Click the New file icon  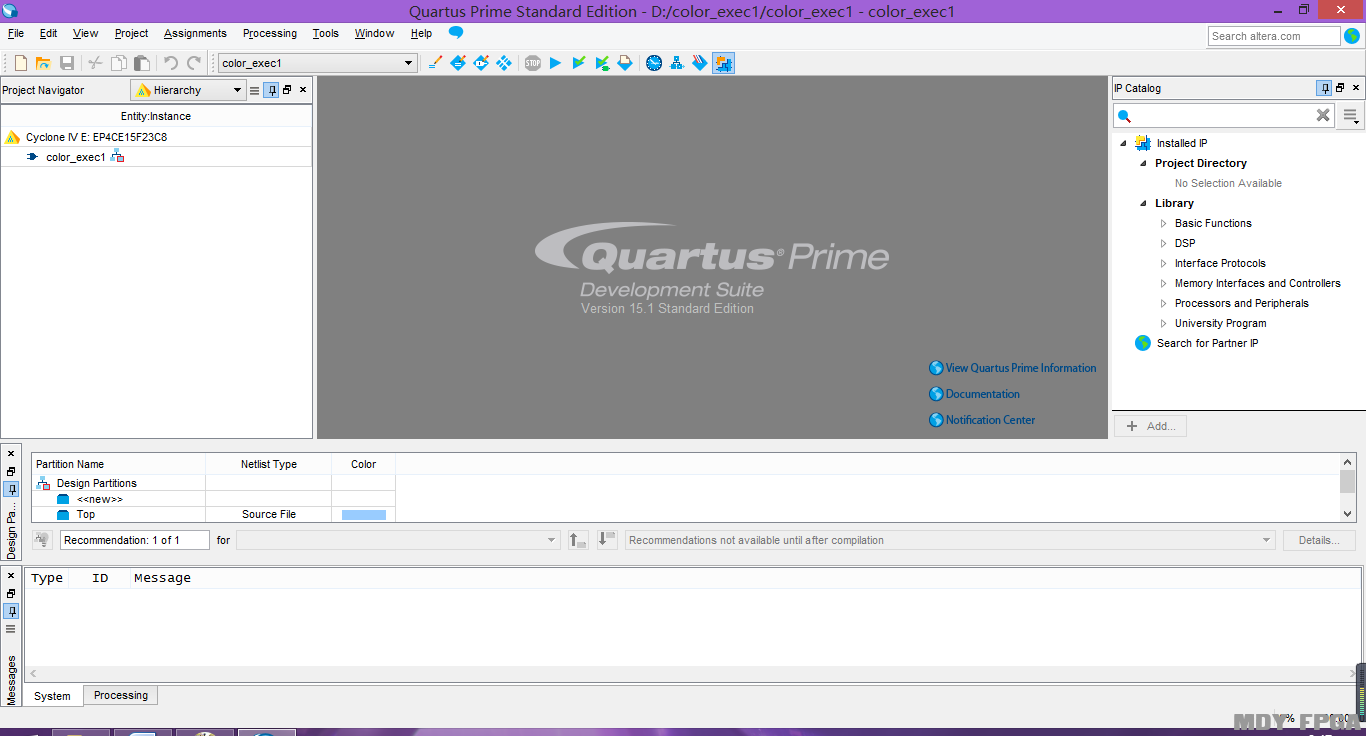(20, 63)
